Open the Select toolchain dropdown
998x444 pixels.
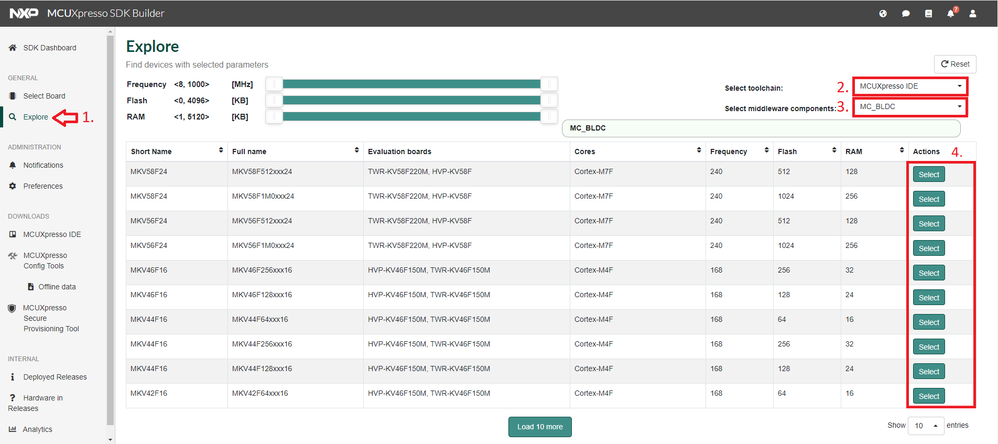pos(910,86)
